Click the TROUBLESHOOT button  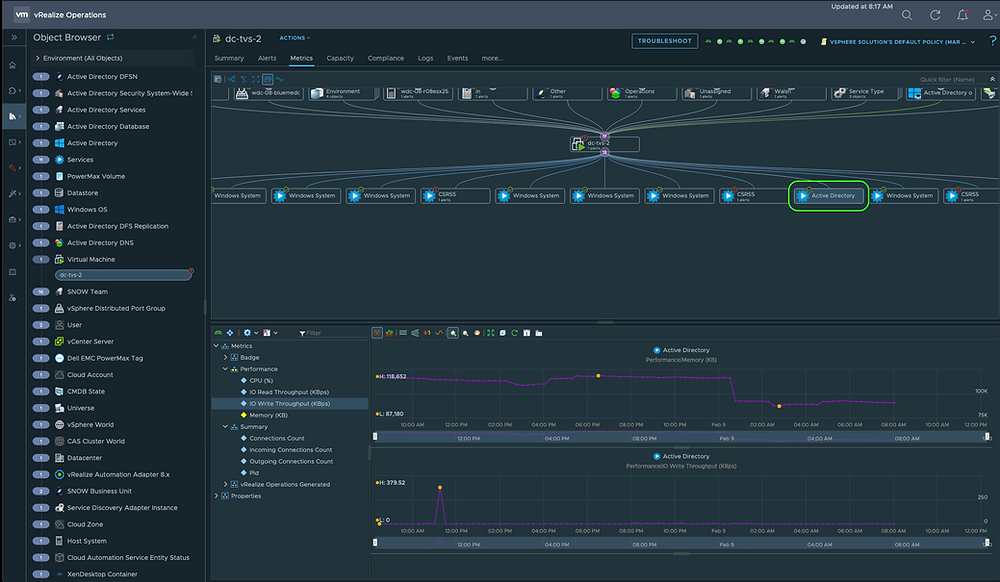pos(665,41)
